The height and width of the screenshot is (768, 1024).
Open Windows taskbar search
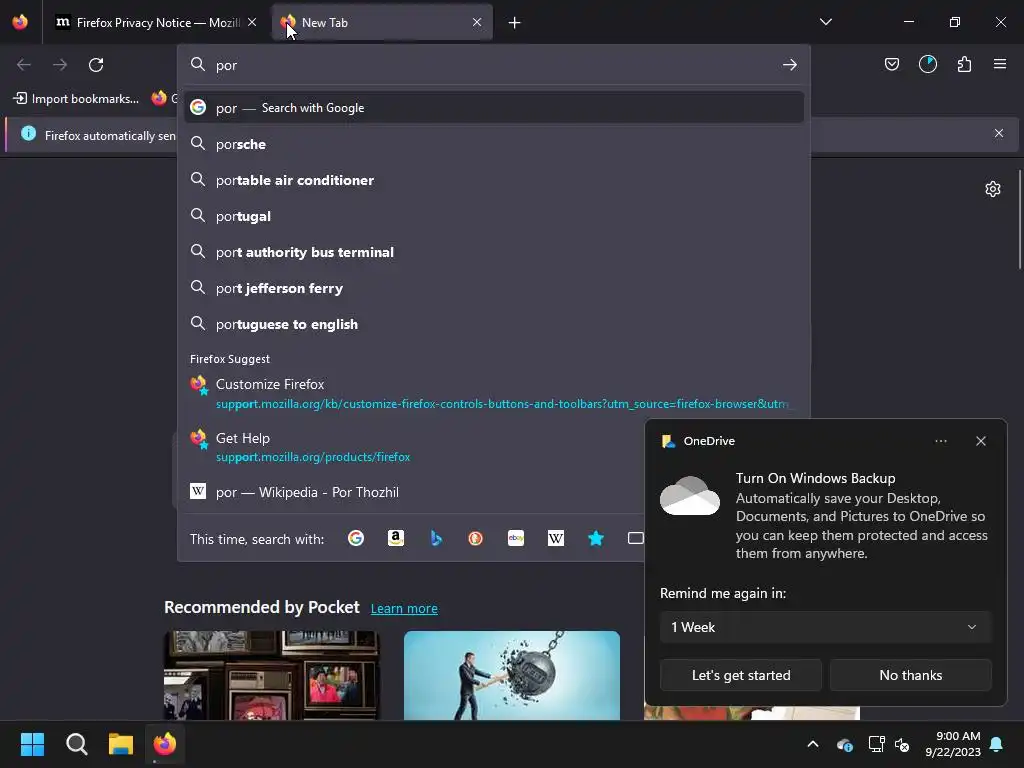pyautogui.click(x=76, y=744)
